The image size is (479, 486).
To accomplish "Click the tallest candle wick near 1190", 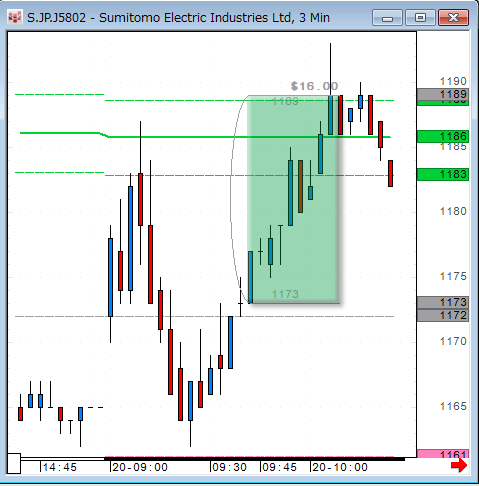I will (330, 69).
